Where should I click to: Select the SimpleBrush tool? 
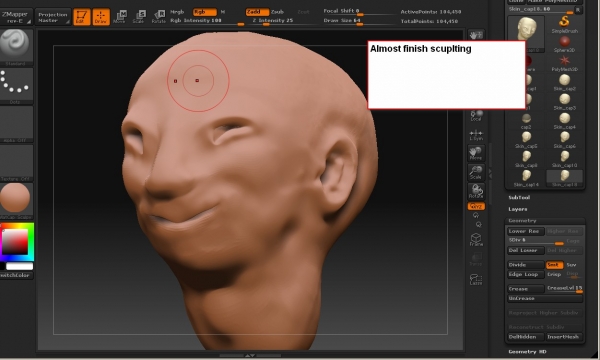pyautogui.click(x=564, y=24)
